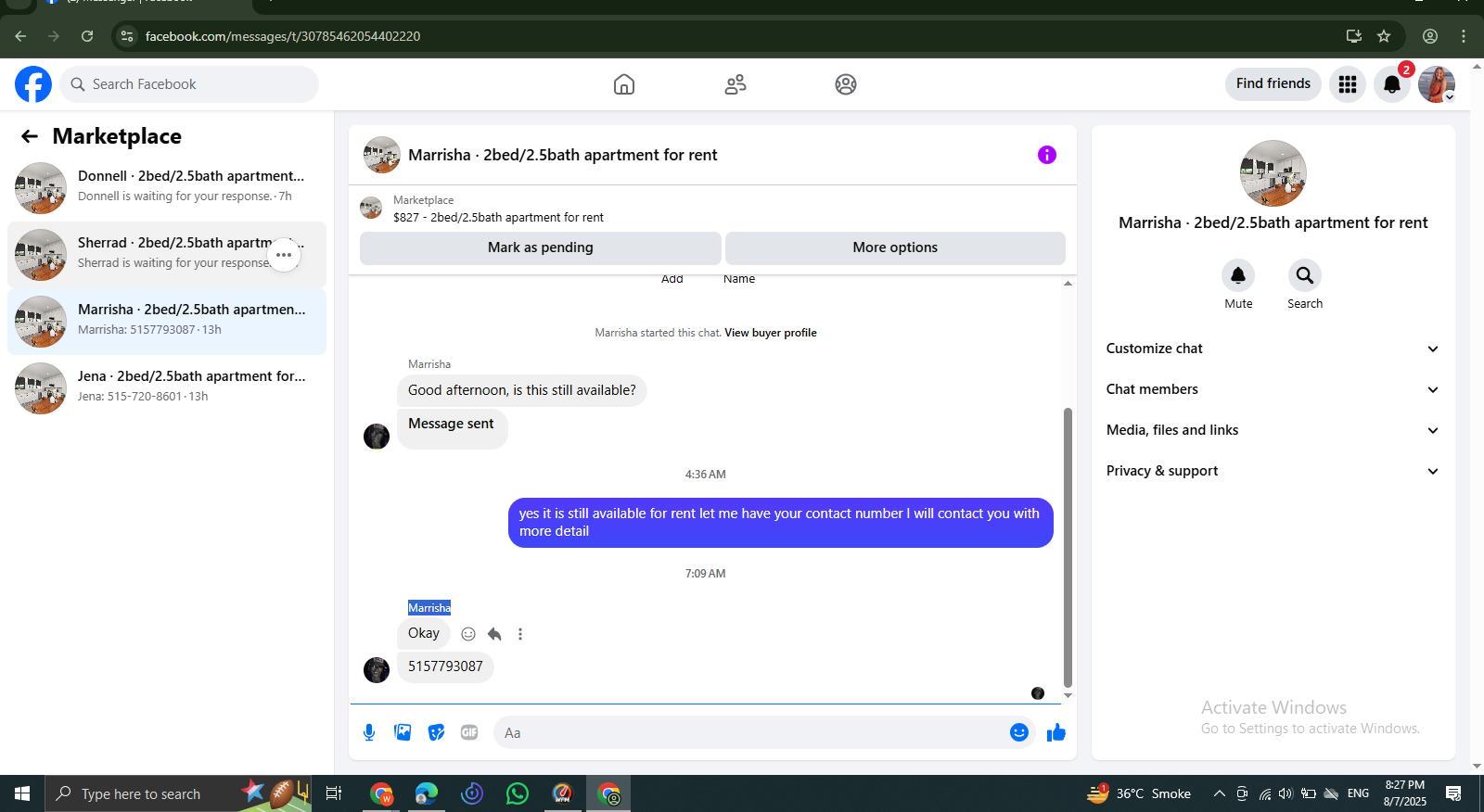The image size is (1484, 812).
Task: Select the Marrisha apartment conversation
Action: click(167, 322)
